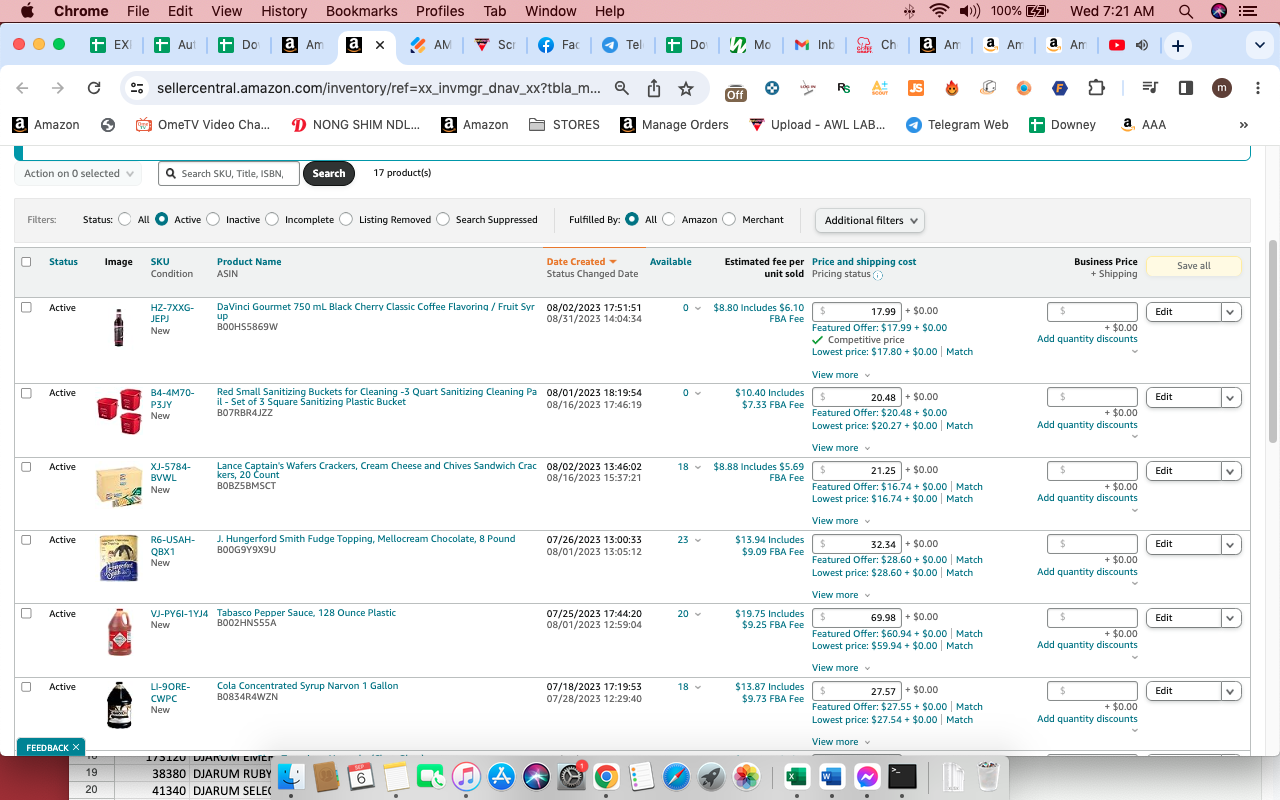The width and height of the screenshot is (1280, 800).
Task: Match lowest price for Tabasco Pepper Sauce
Action: point(959,646)
